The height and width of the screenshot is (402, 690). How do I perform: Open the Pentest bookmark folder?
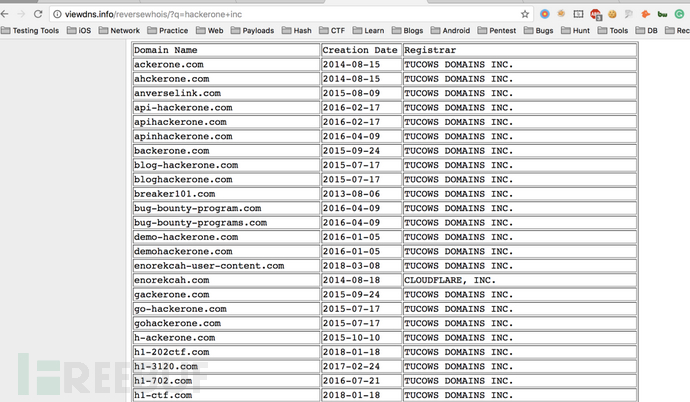497,30
